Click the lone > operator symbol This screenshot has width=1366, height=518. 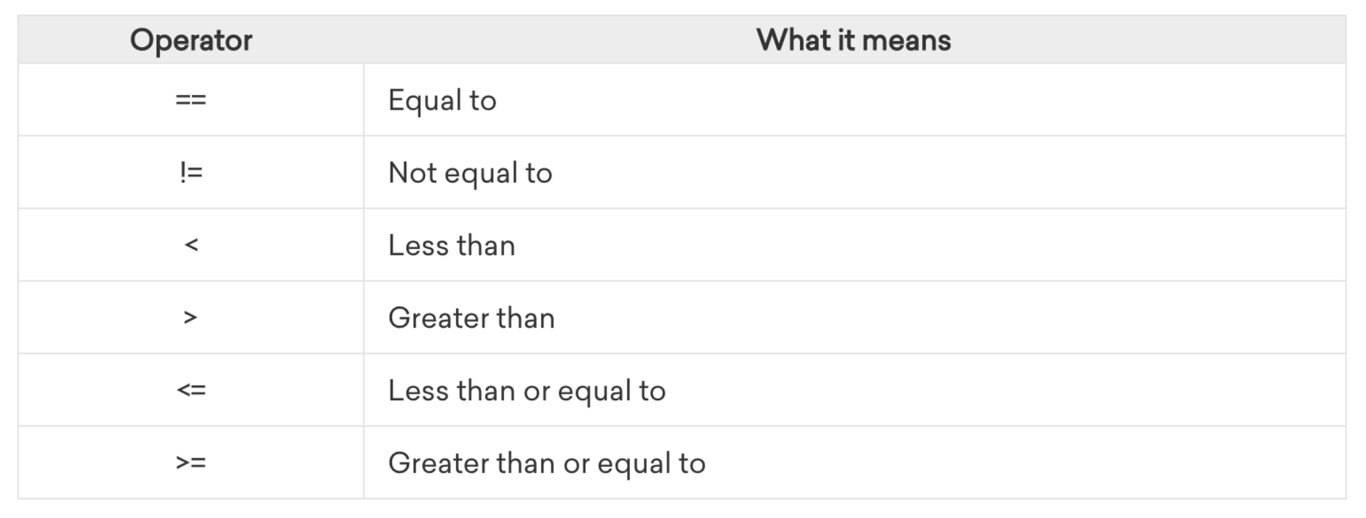click(191, 318)
